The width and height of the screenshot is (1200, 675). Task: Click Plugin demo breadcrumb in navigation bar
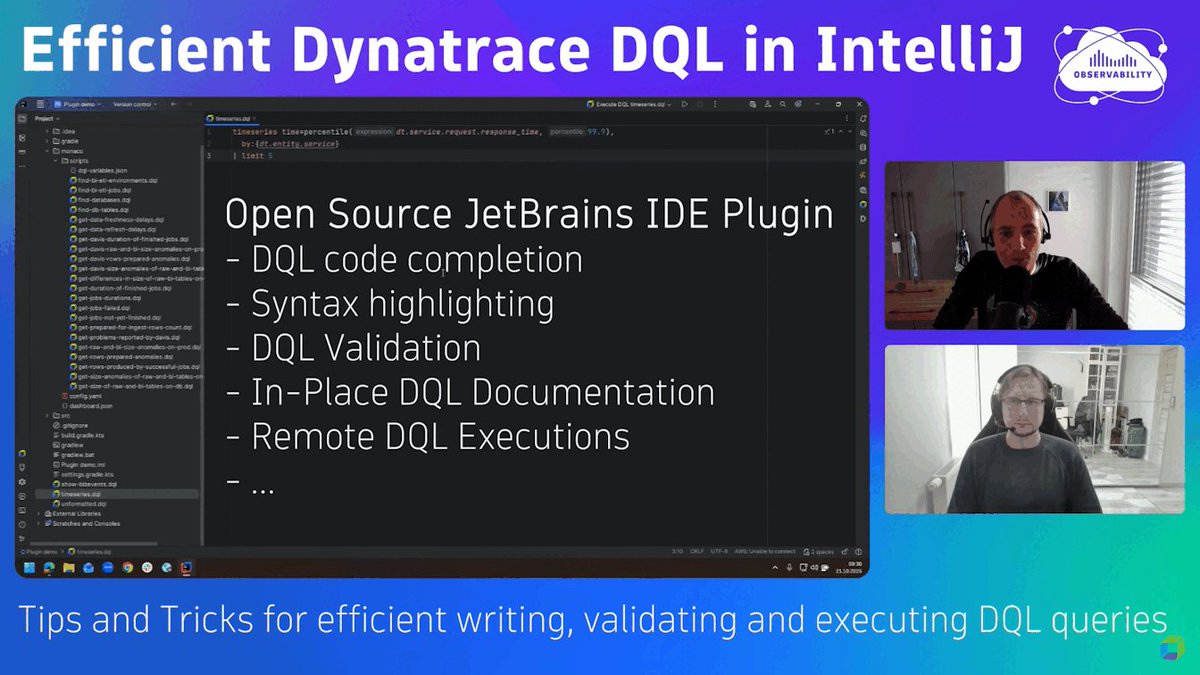click(39, 552)
